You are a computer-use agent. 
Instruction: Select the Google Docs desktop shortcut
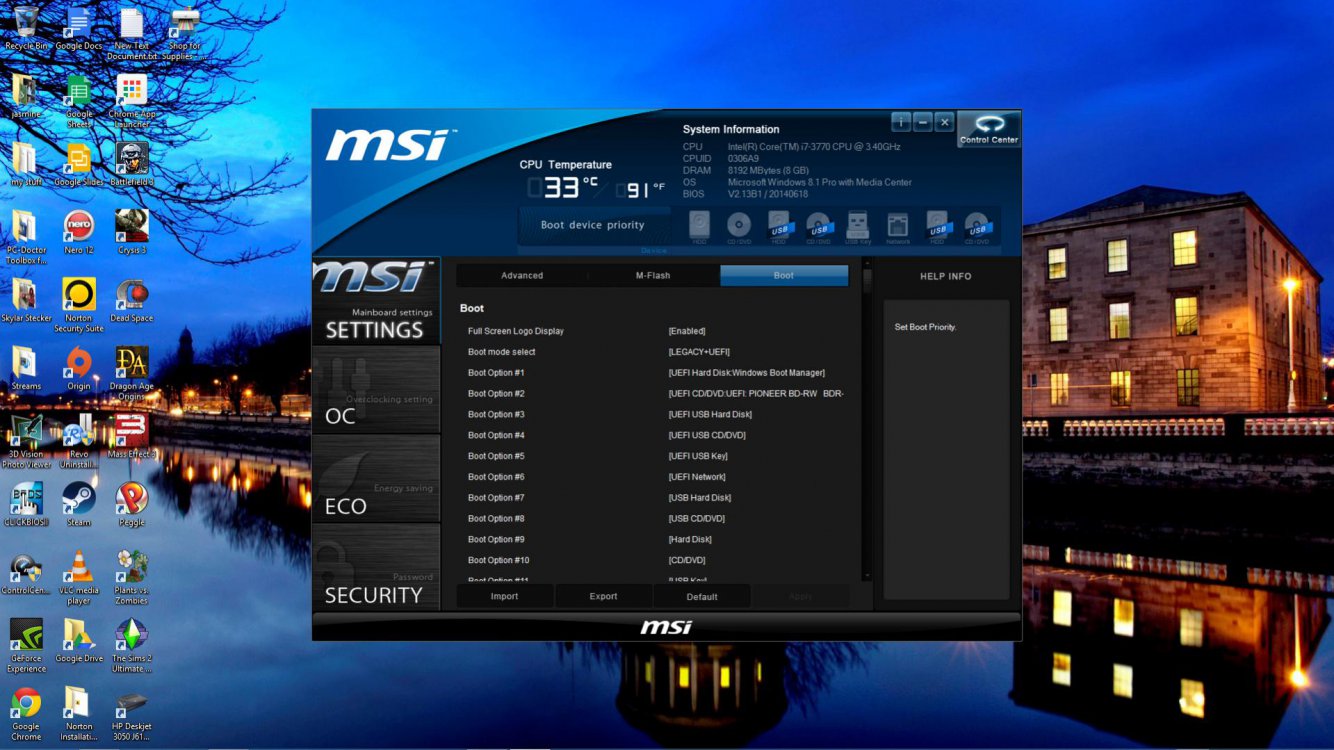point(78,29)
